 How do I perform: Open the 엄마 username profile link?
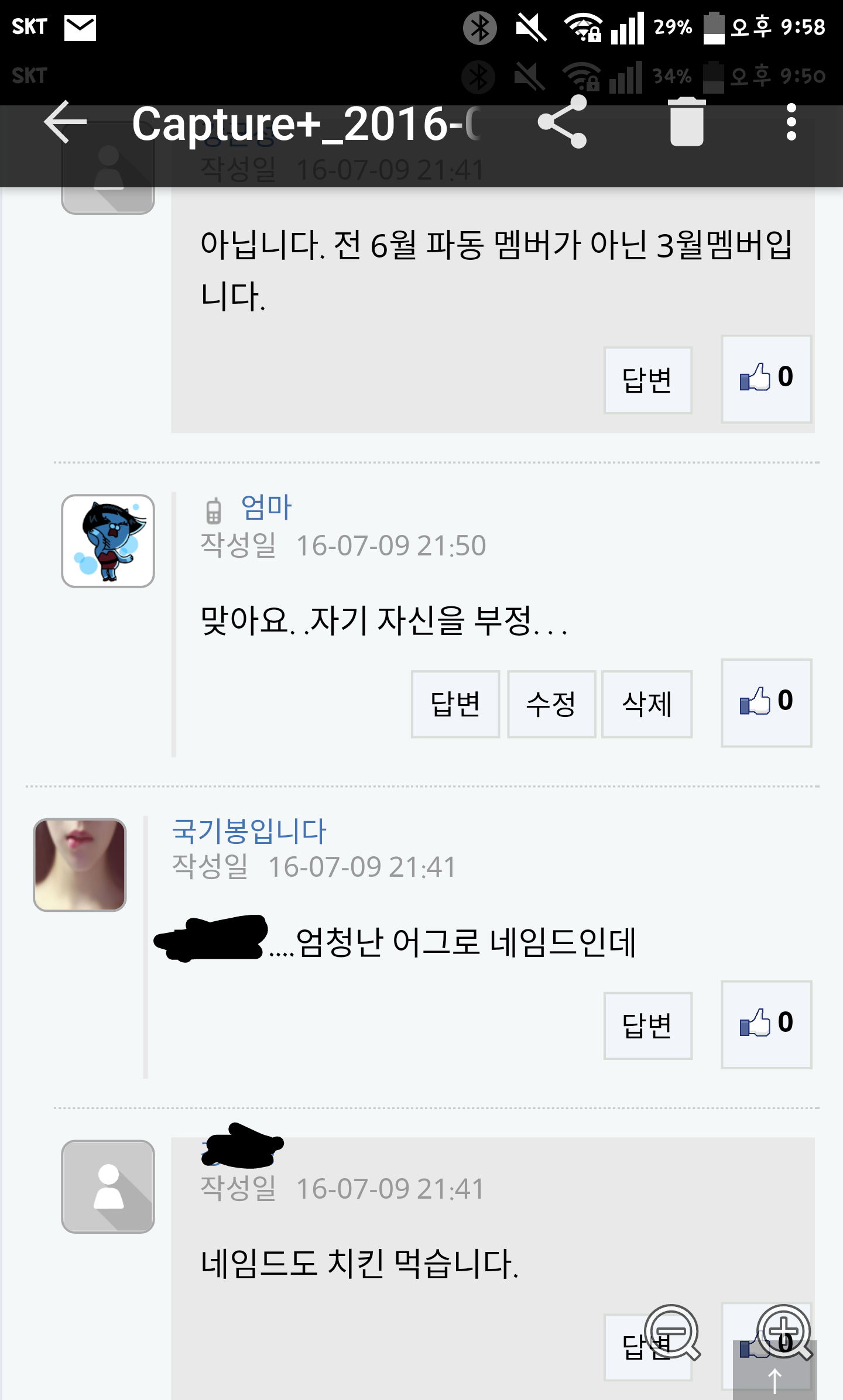[266, 507]
